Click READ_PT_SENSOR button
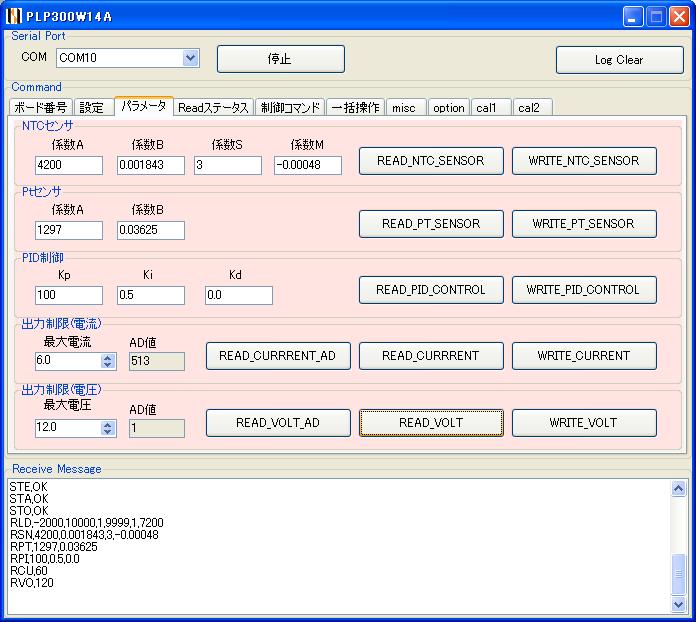The width and height of the screenshot is (696, 622). pos(431,224)
